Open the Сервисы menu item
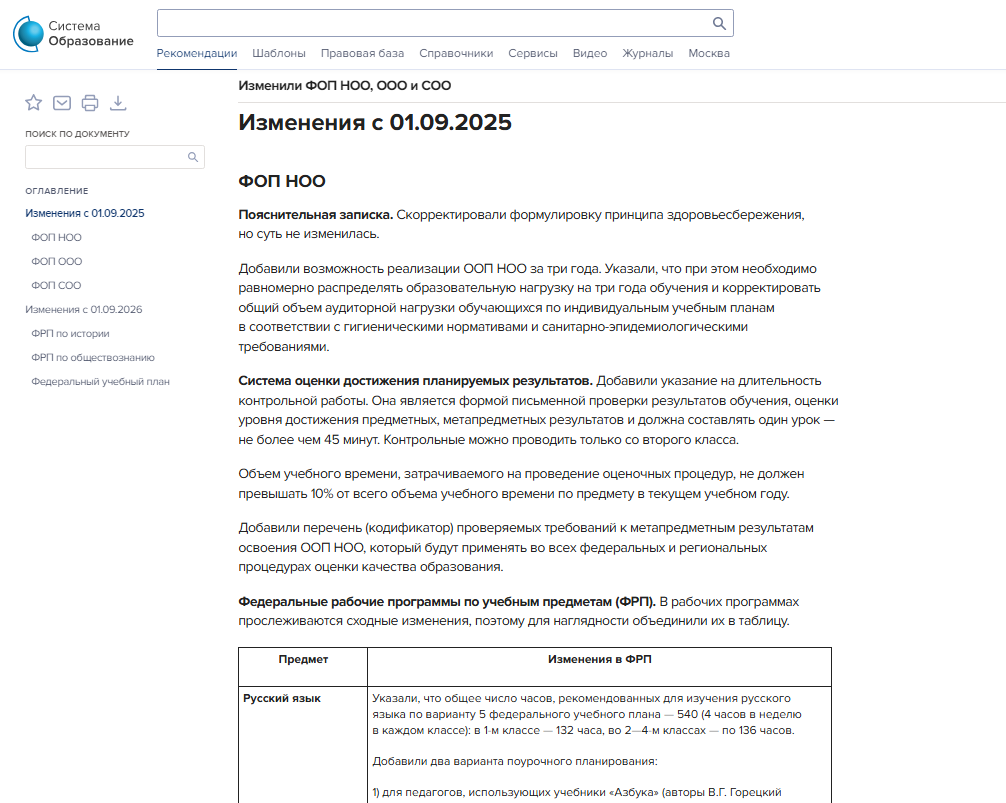Viewport: 1006px width, 803px height. tap(533, 53)
